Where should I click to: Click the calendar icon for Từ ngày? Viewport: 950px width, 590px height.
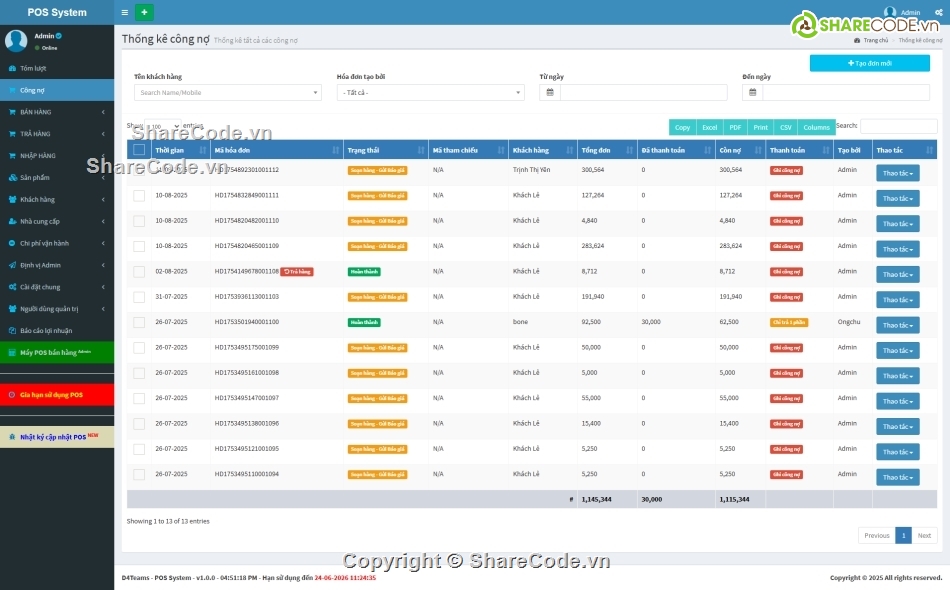tap(549, 92)
